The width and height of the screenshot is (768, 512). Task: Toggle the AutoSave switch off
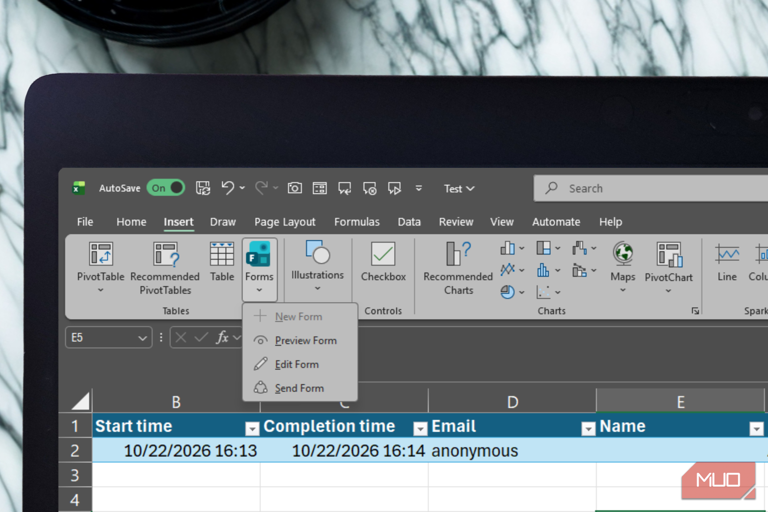[x=166, y=188]
